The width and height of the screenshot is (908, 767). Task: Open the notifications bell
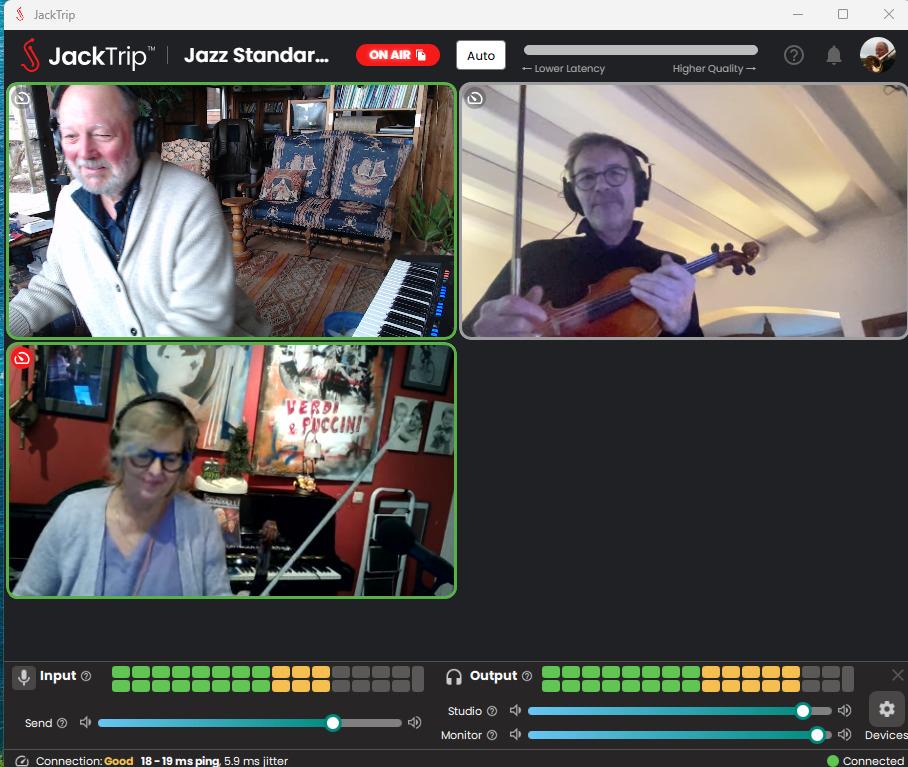coord(833,56)
